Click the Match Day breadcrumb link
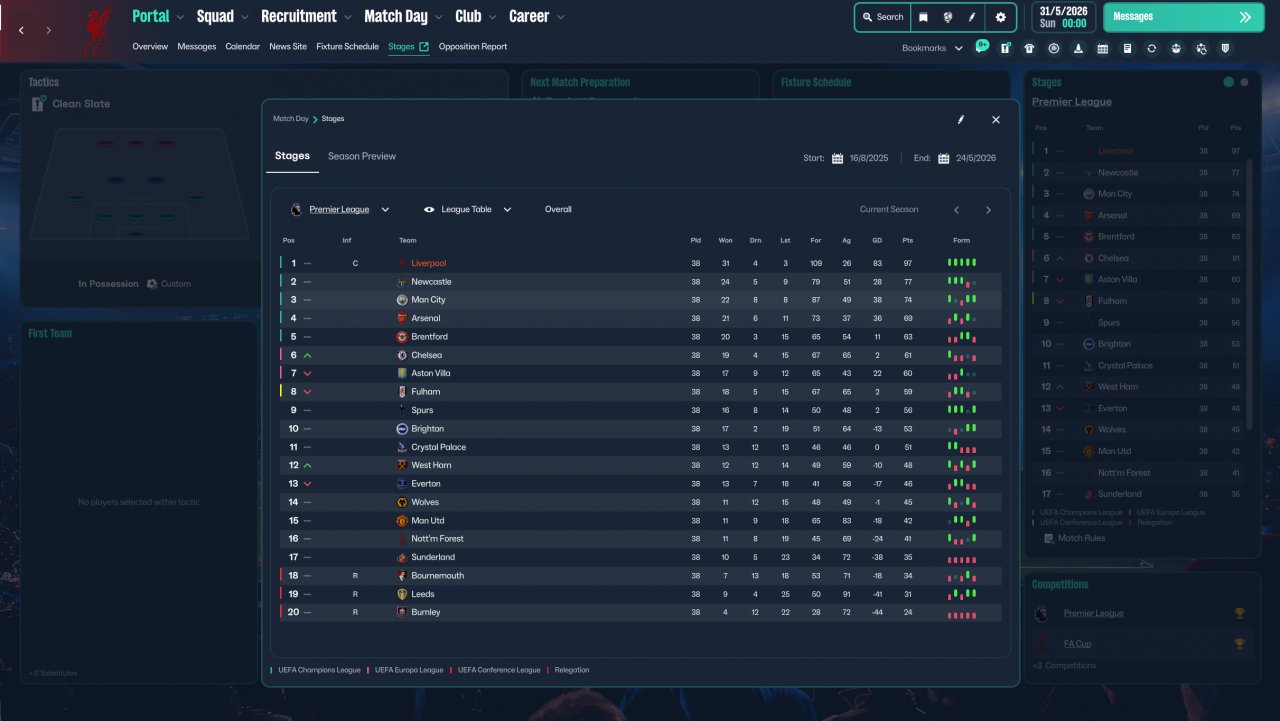 click(x=291, y=119)
